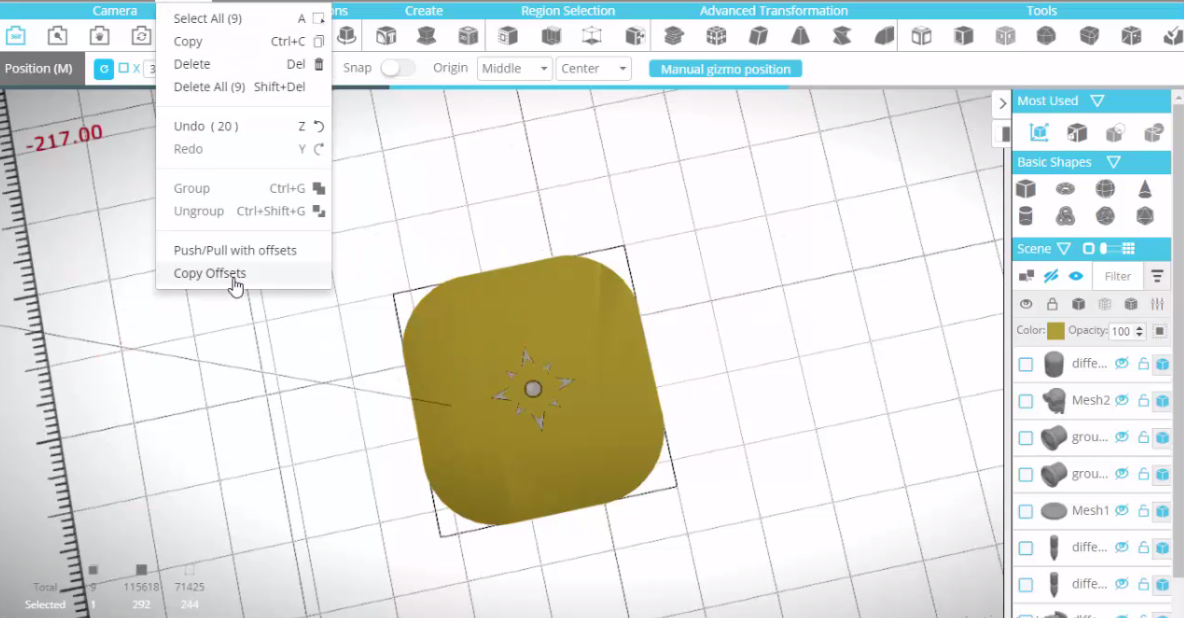Click the layered slices transformation icon

pyautogui.click(x=674, y=36)
